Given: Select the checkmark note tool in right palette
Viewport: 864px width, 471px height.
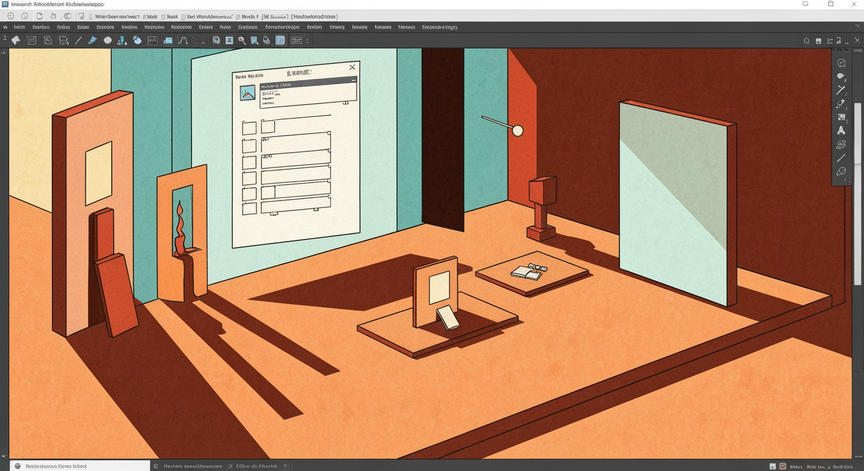Looking at the screenshot, I should pyautogui.click(x=841, y=63).
